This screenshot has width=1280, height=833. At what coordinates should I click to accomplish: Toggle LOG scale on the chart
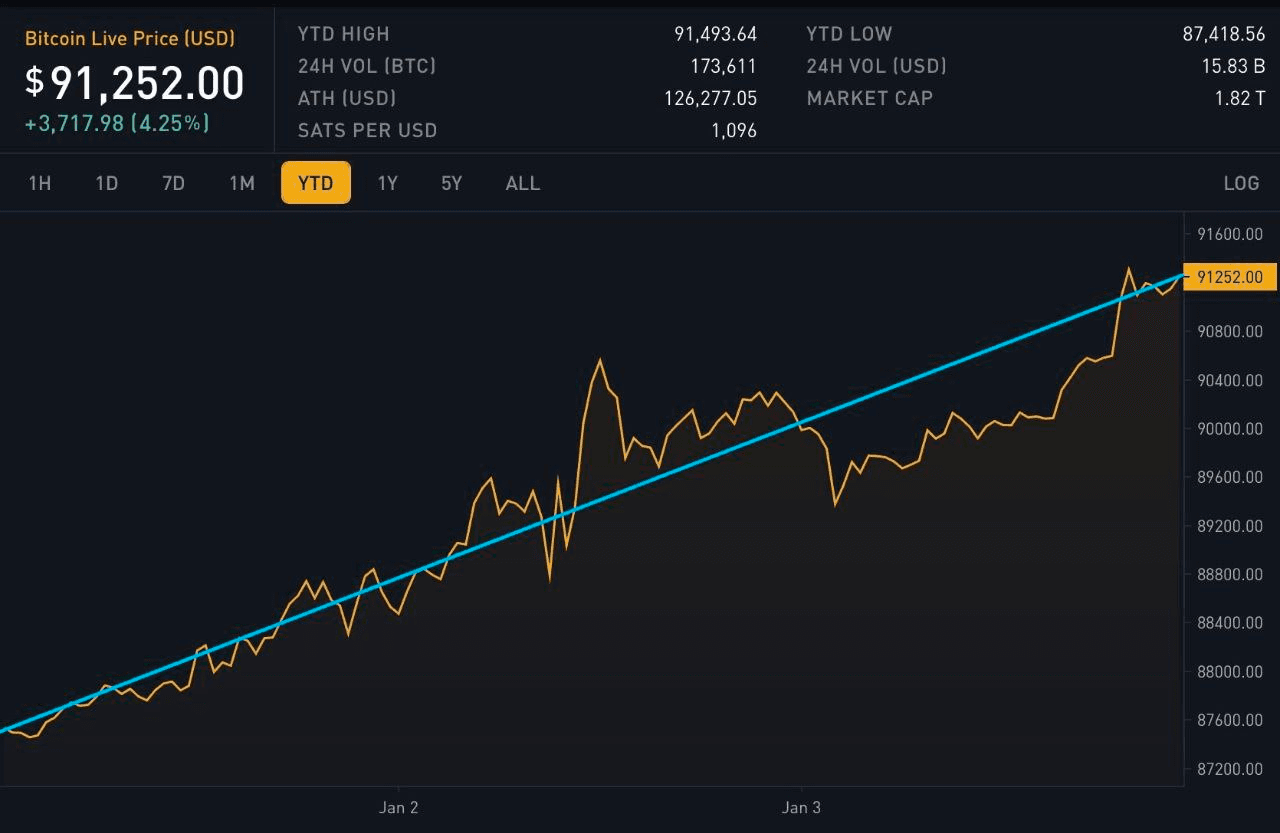click(x=1241, y=183)
